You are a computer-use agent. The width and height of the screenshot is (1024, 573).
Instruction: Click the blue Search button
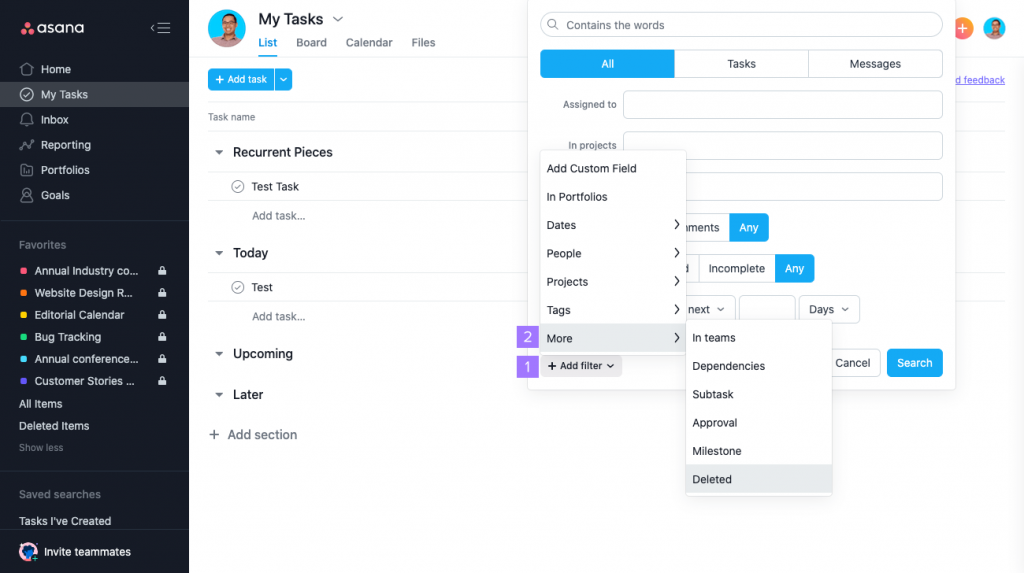tap(914, 363)
